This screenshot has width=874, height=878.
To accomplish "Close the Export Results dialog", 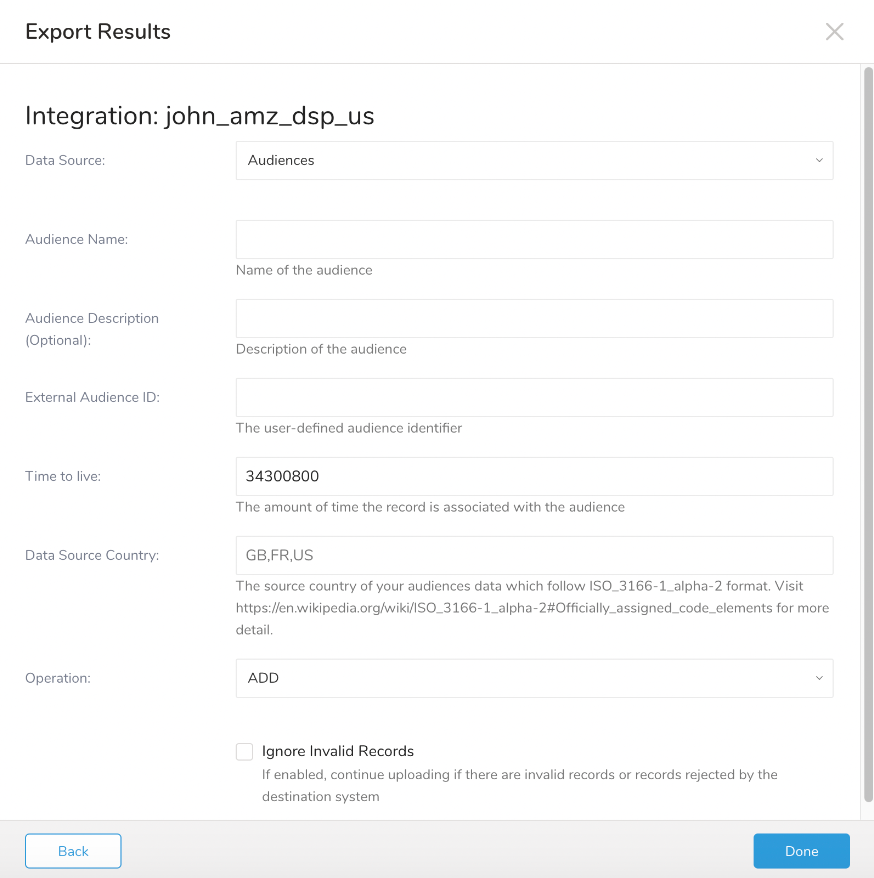I will (x=834, y=31).
